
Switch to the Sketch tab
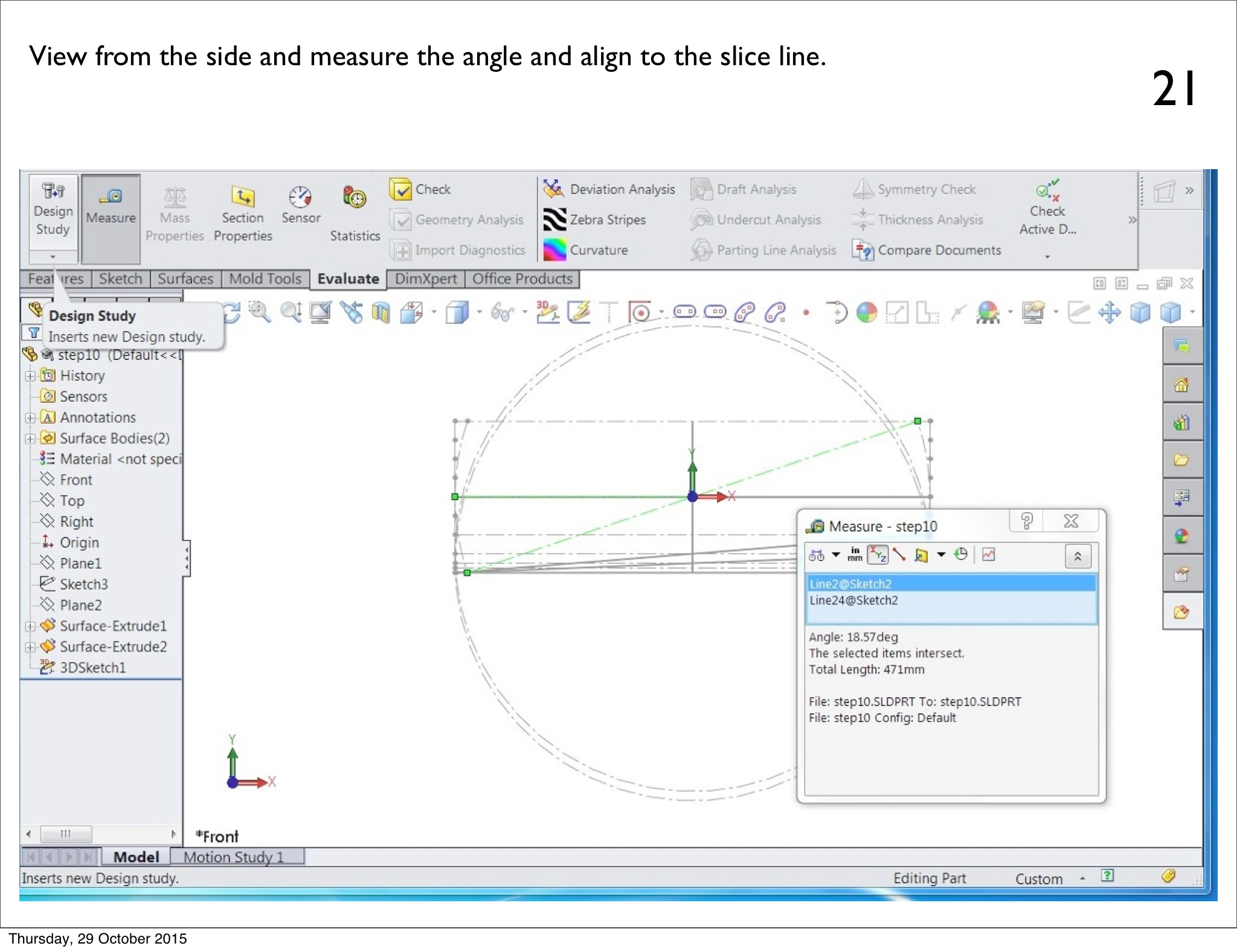click(x=120, y=279)
